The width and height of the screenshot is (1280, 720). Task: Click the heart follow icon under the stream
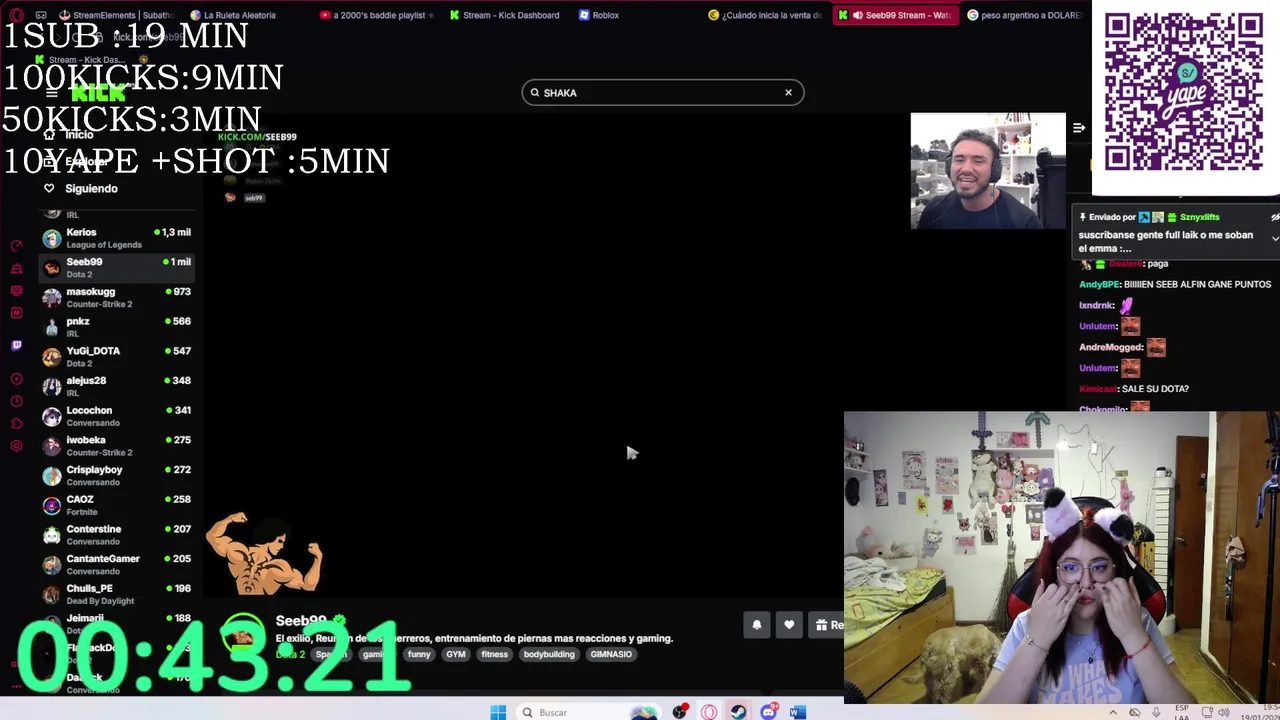pyautogui.click(x=789, y=625)
